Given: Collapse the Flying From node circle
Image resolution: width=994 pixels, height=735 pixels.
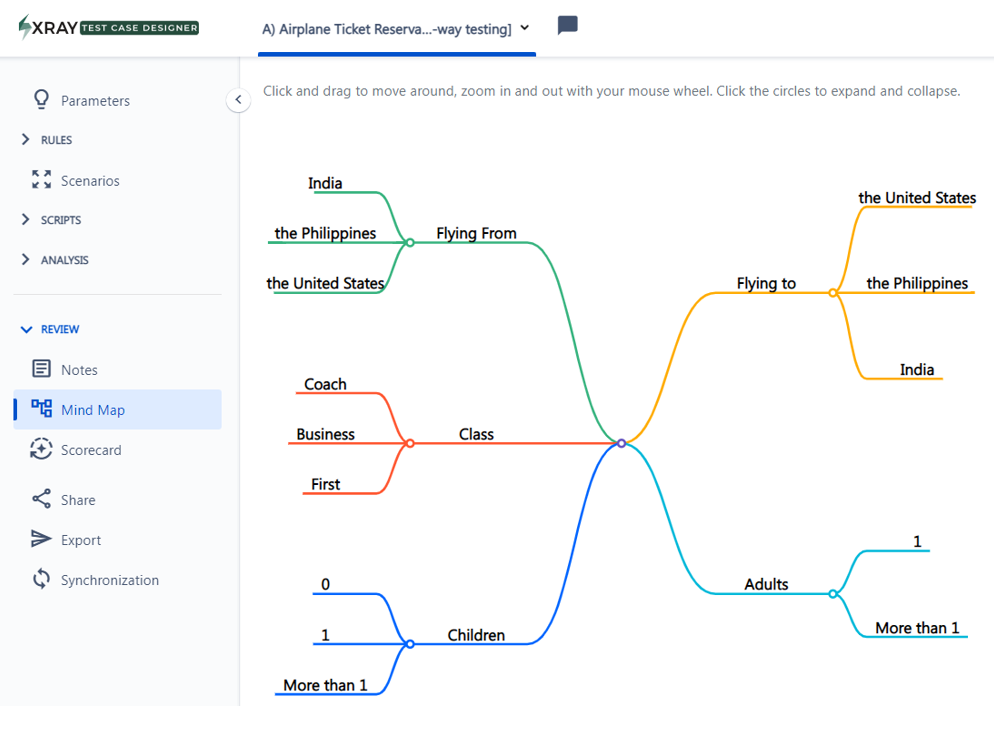Looking at the screenshot, I should (x=410, y=242).
